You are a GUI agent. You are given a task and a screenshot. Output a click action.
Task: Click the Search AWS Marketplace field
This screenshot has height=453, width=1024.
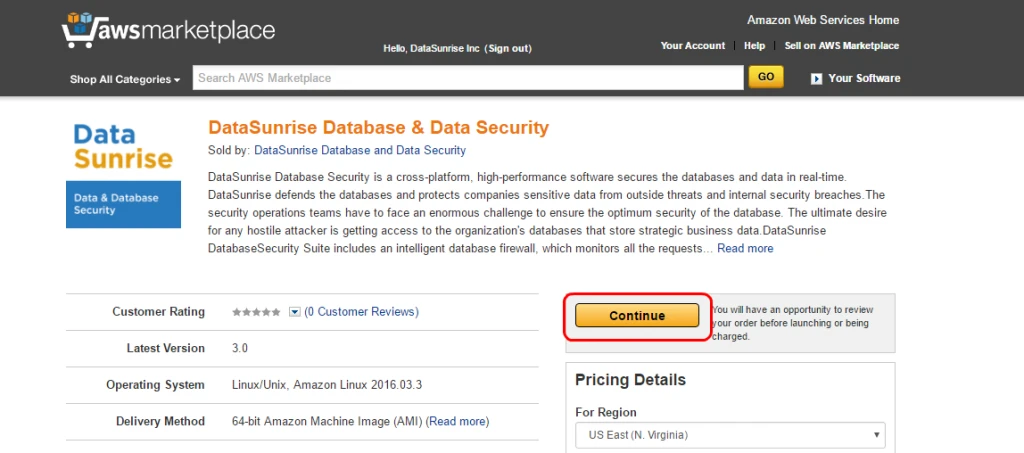coord(467,78)
